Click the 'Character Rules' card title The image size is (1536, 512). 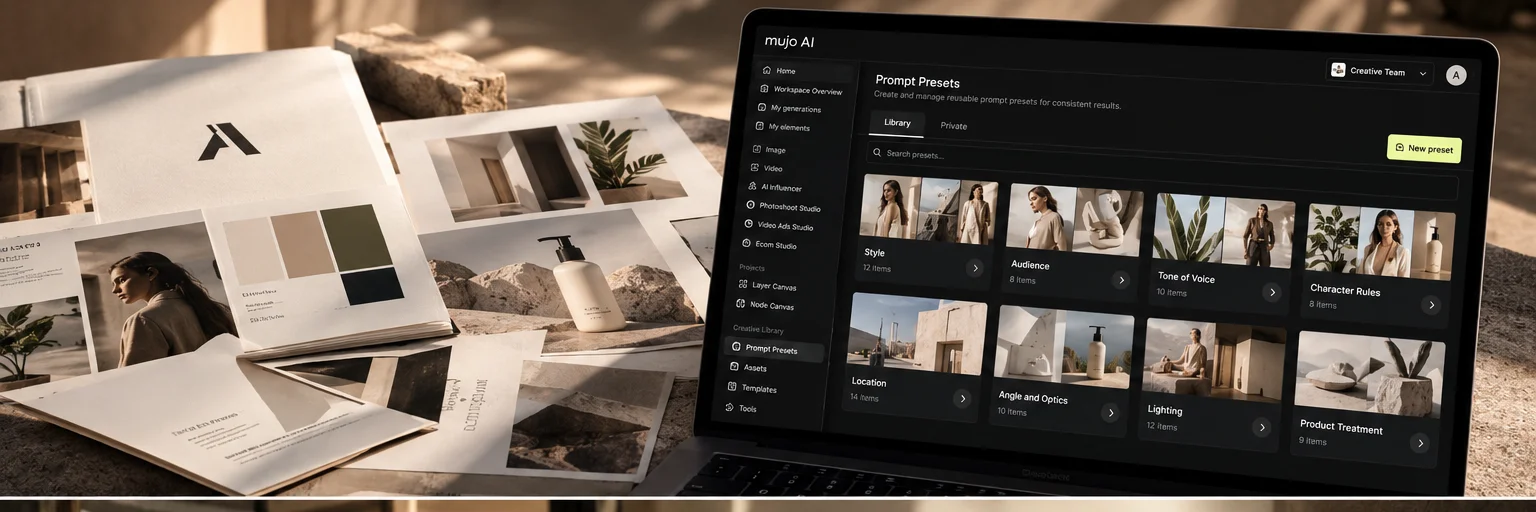coord(1345,290)
